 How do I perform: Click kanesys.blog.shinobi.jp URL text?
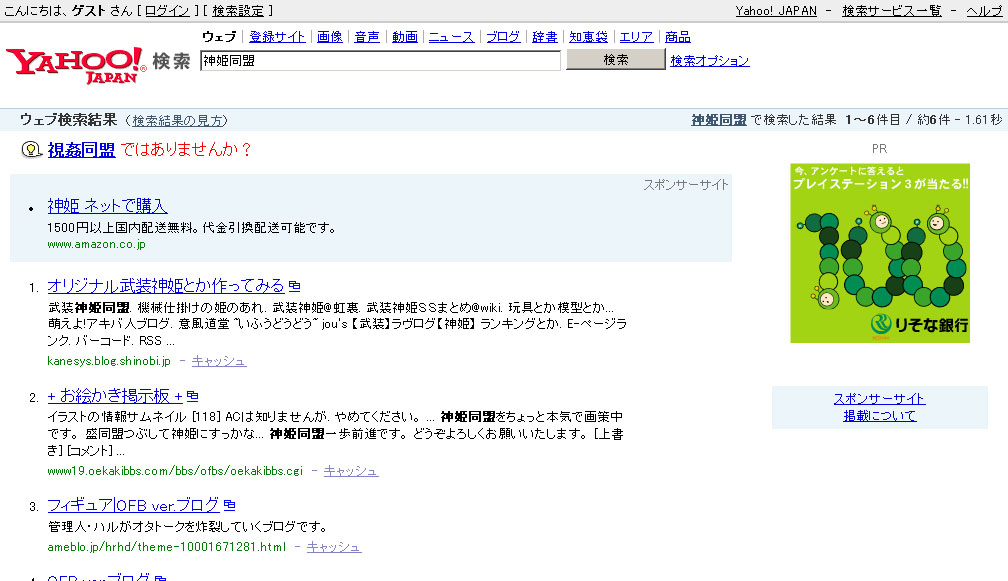point(109,361)
